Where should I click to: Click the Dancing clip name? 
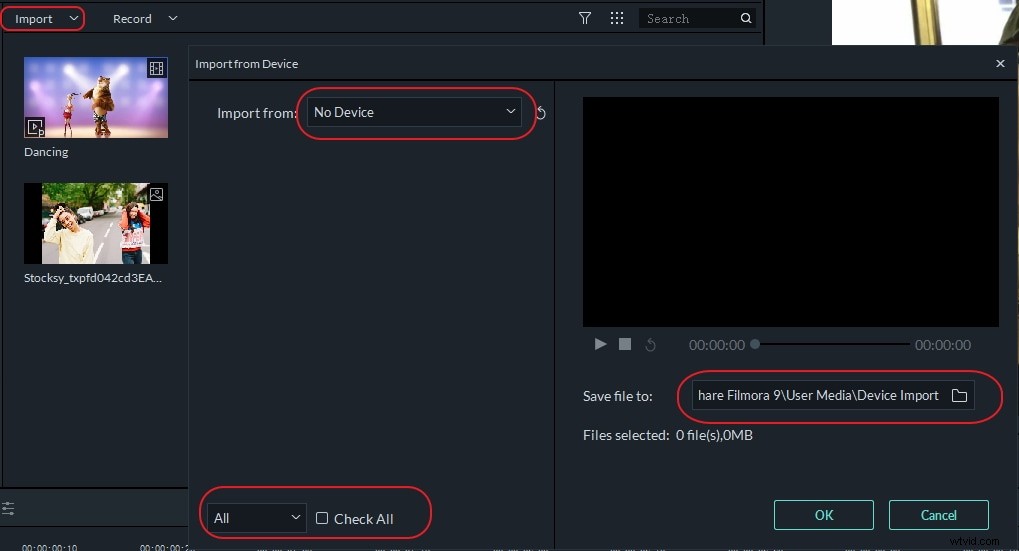tap(46, 151)
